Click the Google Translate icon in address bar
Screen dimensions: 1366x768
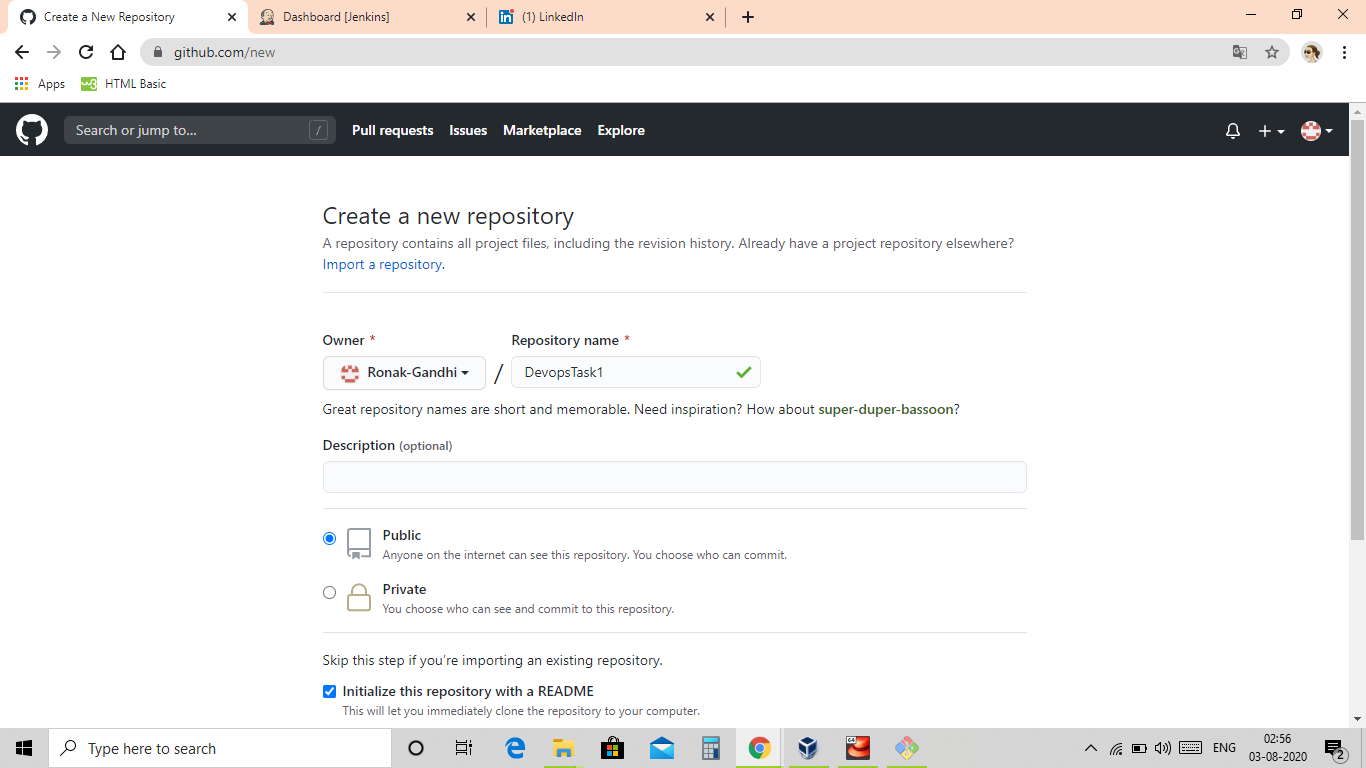[1240, 51]
